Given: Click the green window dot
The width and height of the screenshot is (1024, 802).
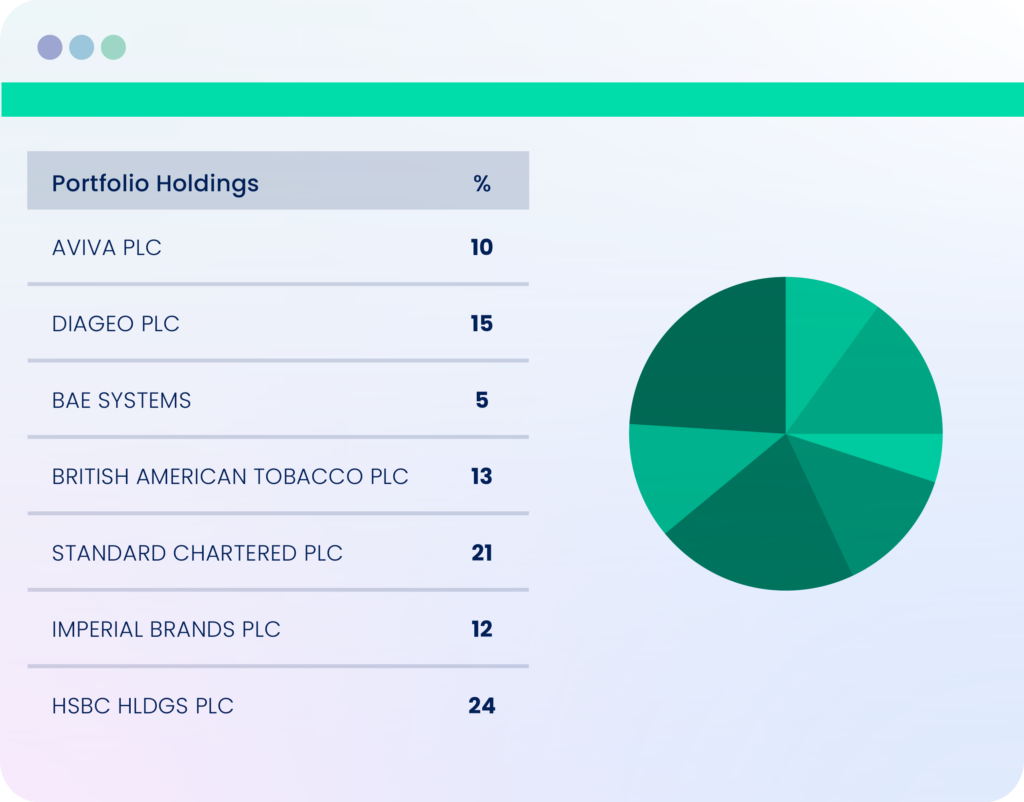Looking at the screenshot, I should 114,47.
